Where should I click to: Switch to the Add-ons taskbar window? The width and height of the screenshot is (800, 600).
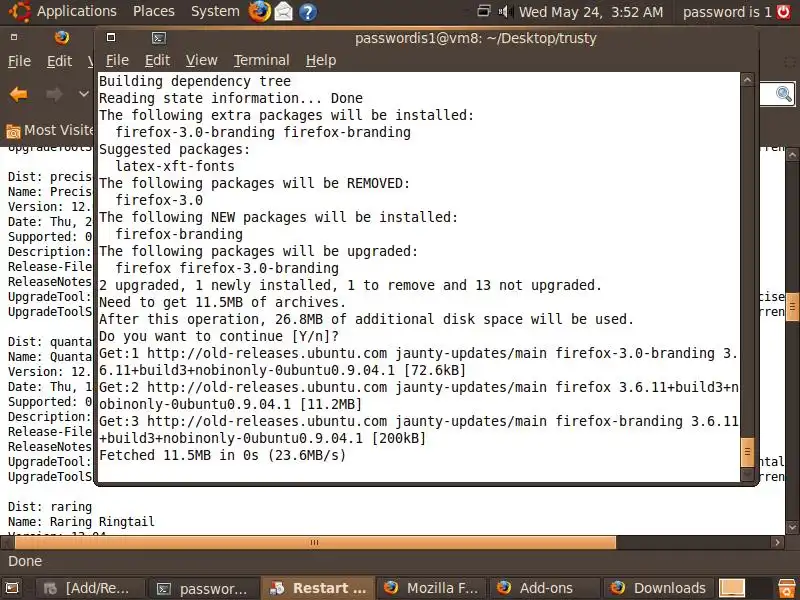545,588
